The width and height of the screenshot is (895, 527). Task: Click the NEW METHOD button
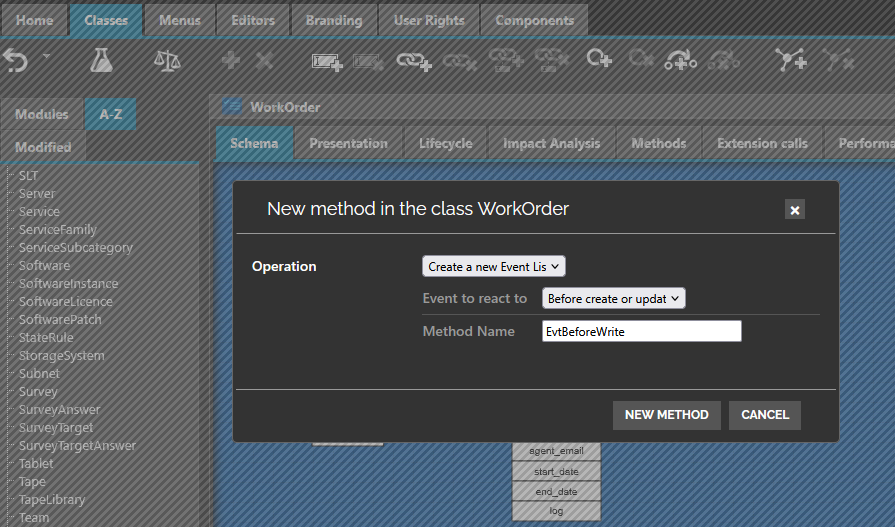coord(666,415)
